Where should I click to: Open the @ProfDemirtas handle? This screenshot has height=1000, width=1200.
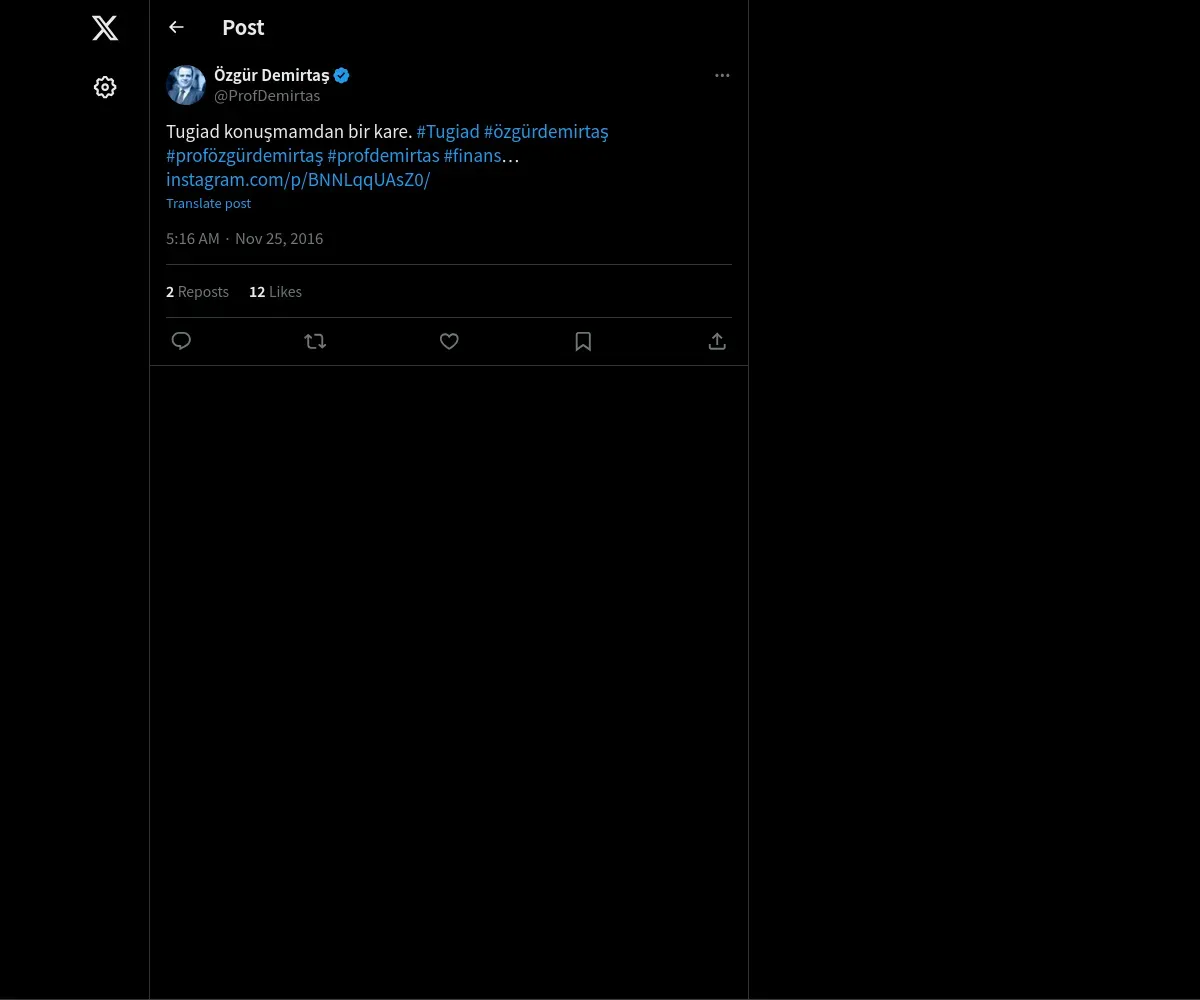pyautogui.click(x=267, y=96)
